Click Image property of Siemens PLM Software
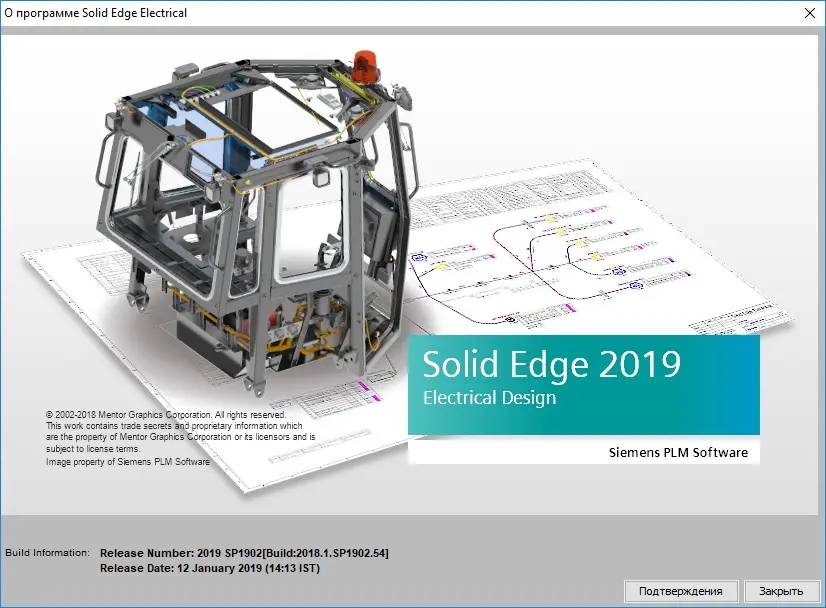Screen dimensions: 826x608 [127, 462]
